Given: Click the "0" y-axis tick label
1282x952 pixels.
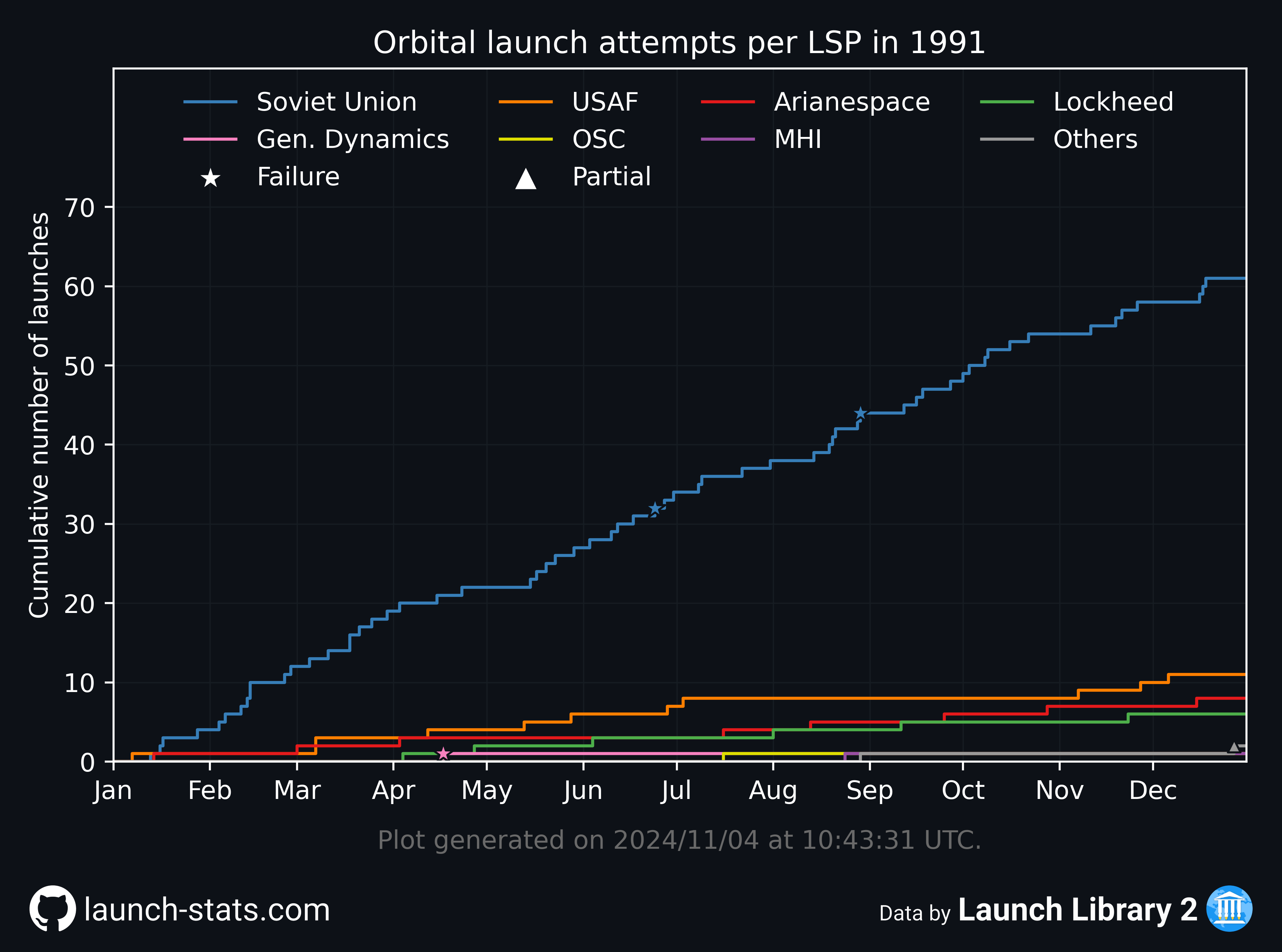Looking at the screenshot, I should 88,762.
